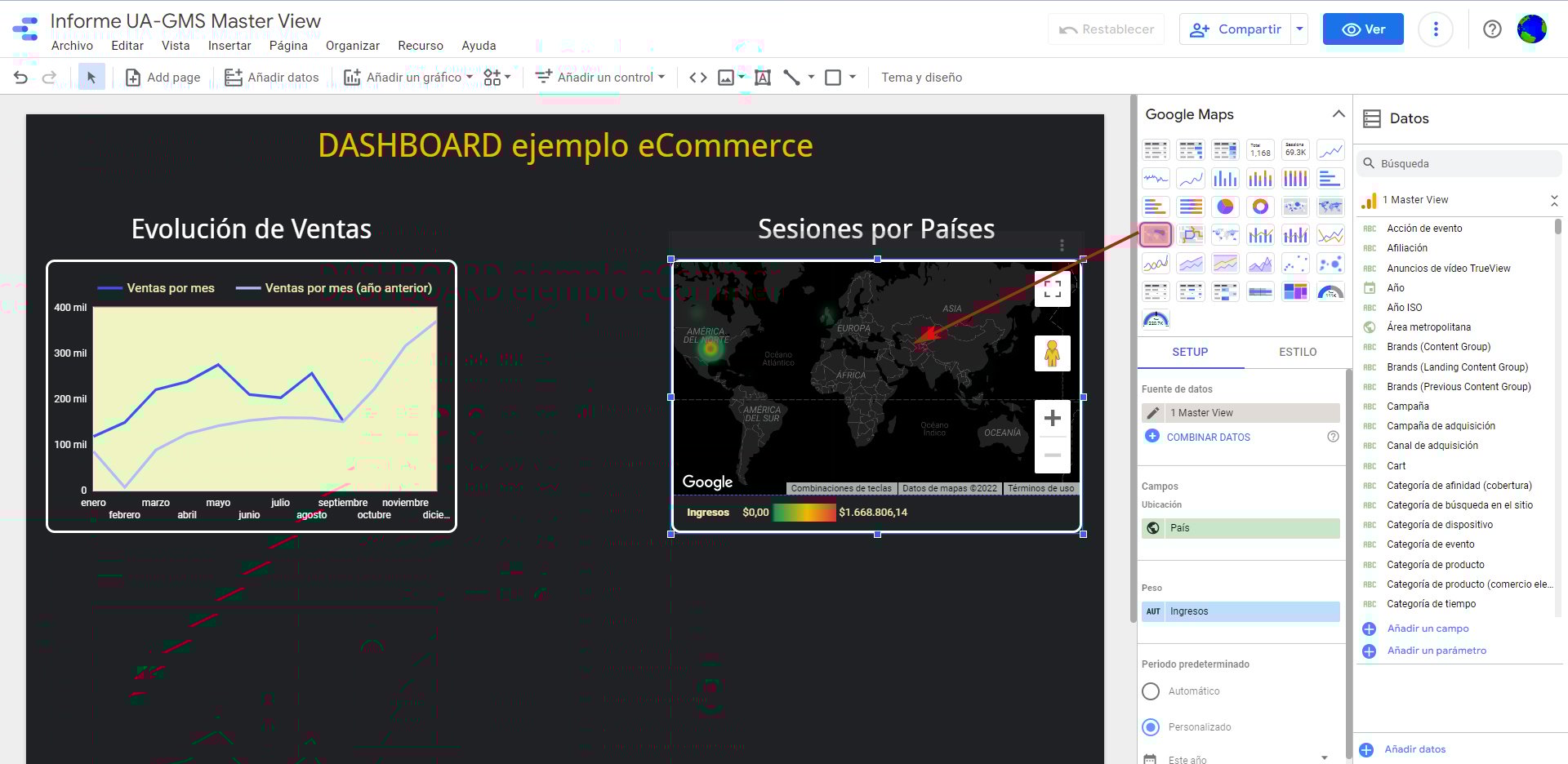
Task: Click Añadir datos in the toolbar
Action: pyautogui.click(x=272, y=78)
